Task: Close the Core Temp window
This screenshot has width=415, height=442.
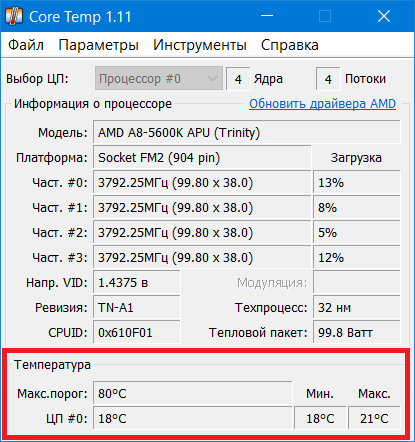Action: (384, 16)
